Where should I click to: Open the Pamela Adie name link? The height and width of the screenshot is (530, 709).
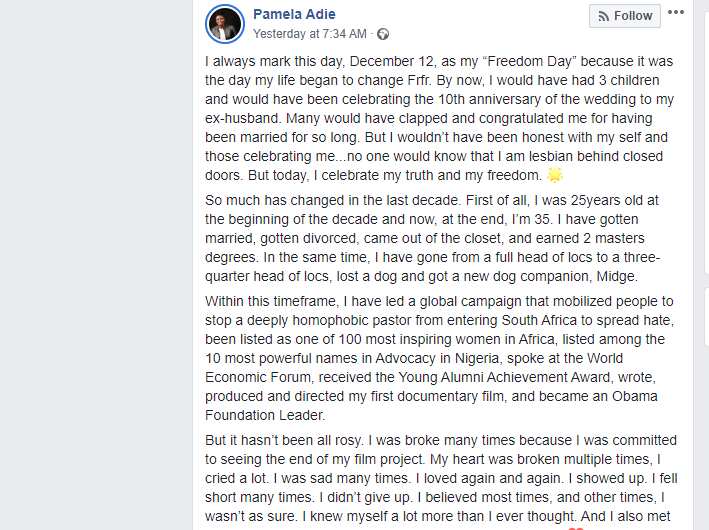tap(294, 14)
